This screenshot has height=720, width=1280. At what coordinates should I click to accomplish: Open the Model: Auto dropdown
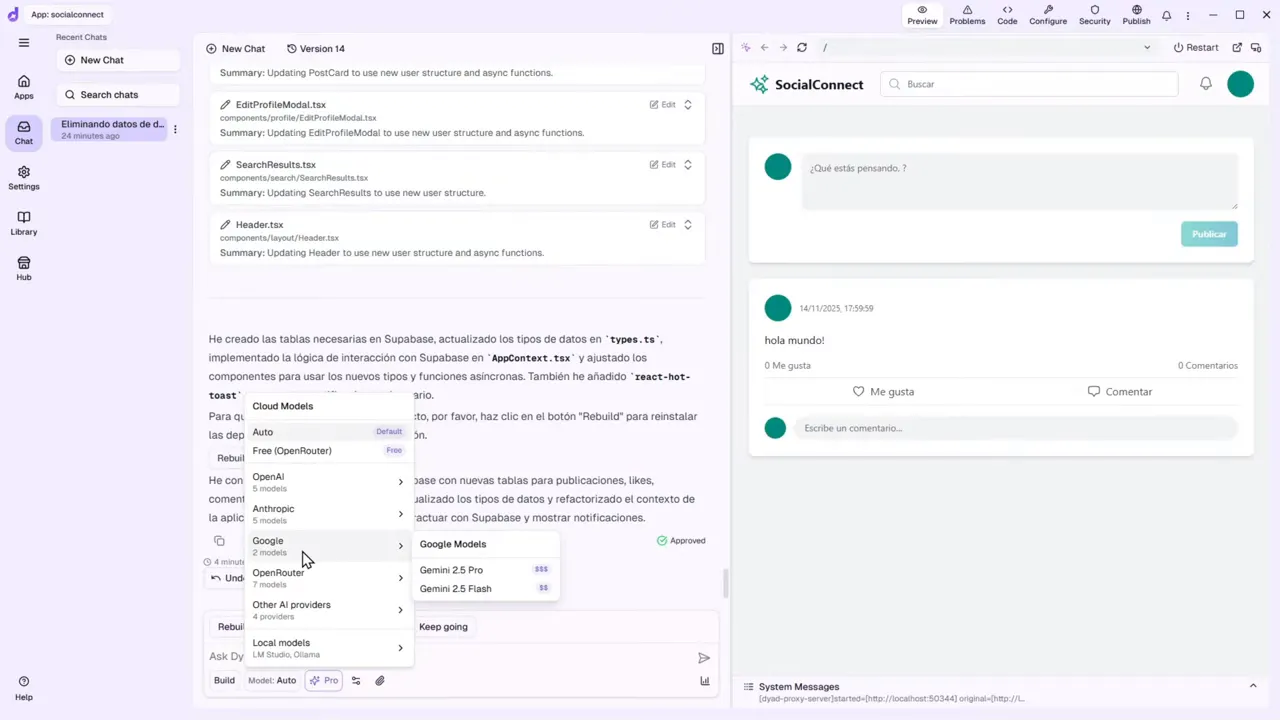[x=272, y=680]
